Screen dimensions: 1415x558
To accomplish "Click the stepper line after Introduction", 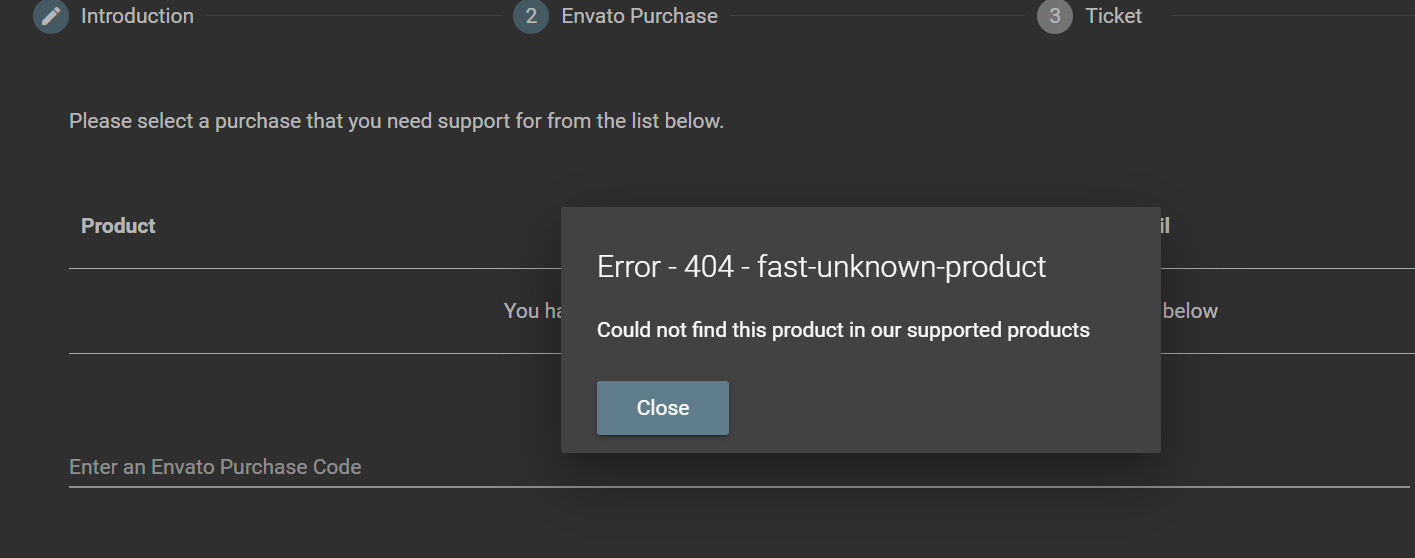I will pyautogui.click(x=353, y=16).
